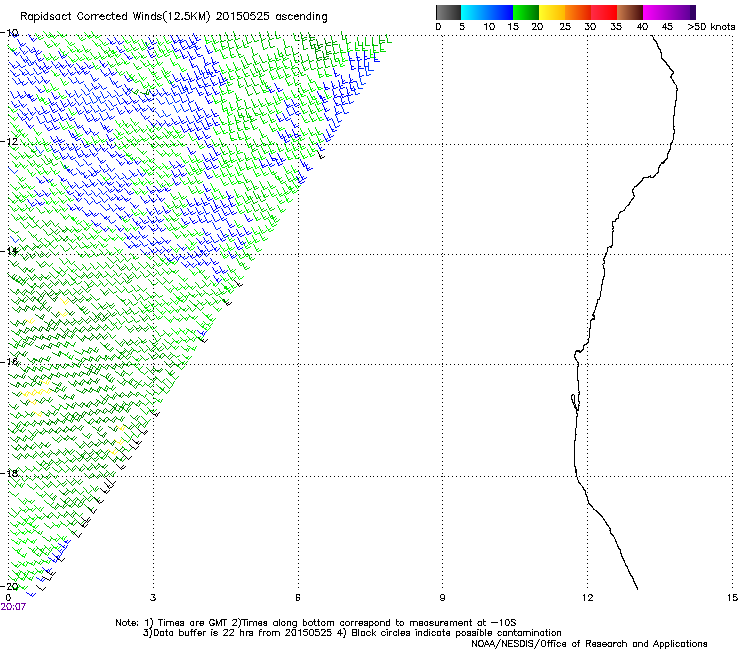Click the gray 0-5 knots color band

448,12
